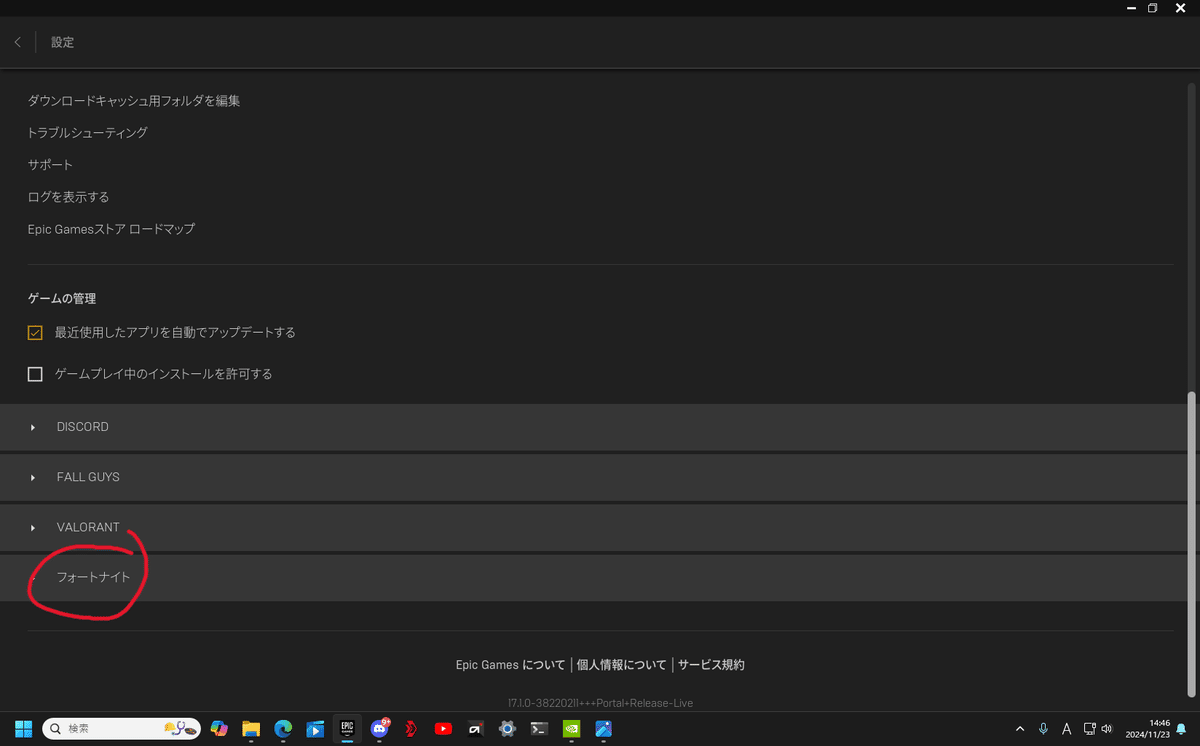The width and height of the screenshot is (1200, 746).
Task: Open Copilot from the taskbar
Action: point(219,729)
